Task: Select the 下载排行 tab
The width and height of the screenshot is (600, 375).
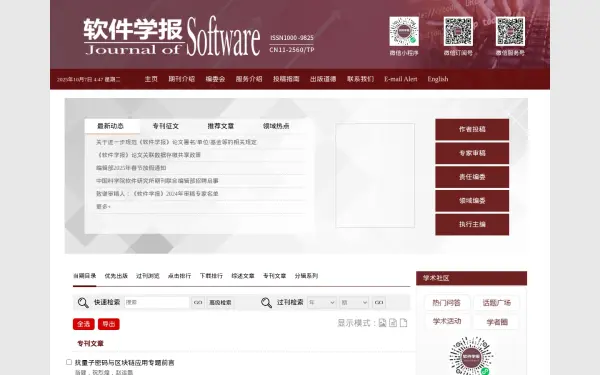Action: [211, 276]
